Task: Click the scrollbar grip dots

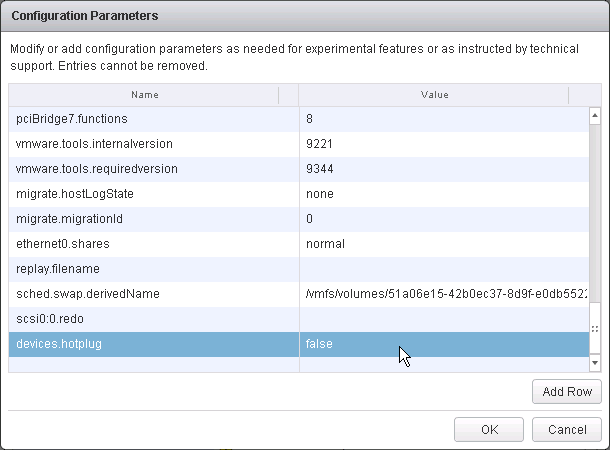Action: (594, 329)
